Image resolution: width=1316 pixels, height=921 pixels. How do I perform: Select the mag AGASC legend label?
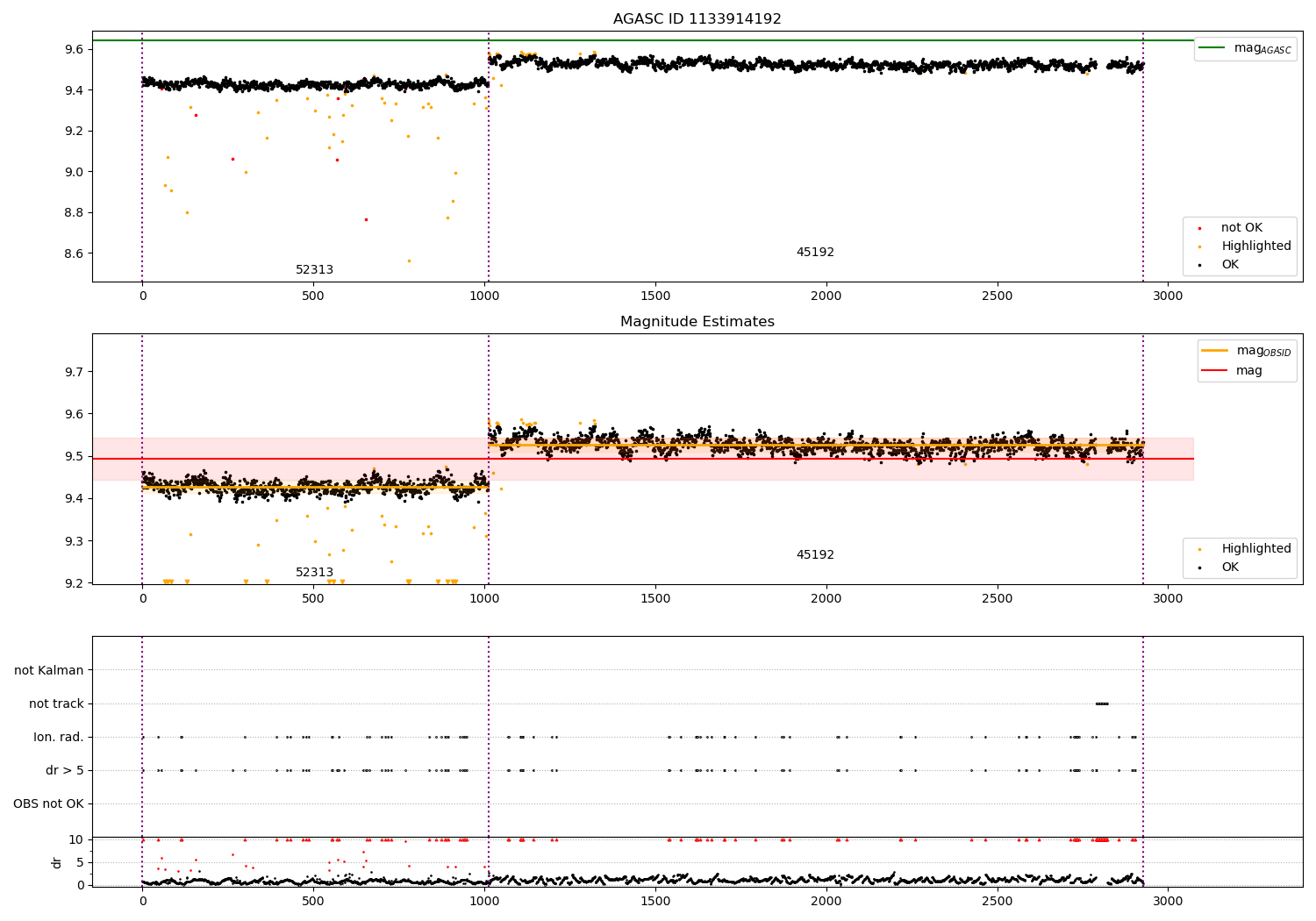(1262, 48)
